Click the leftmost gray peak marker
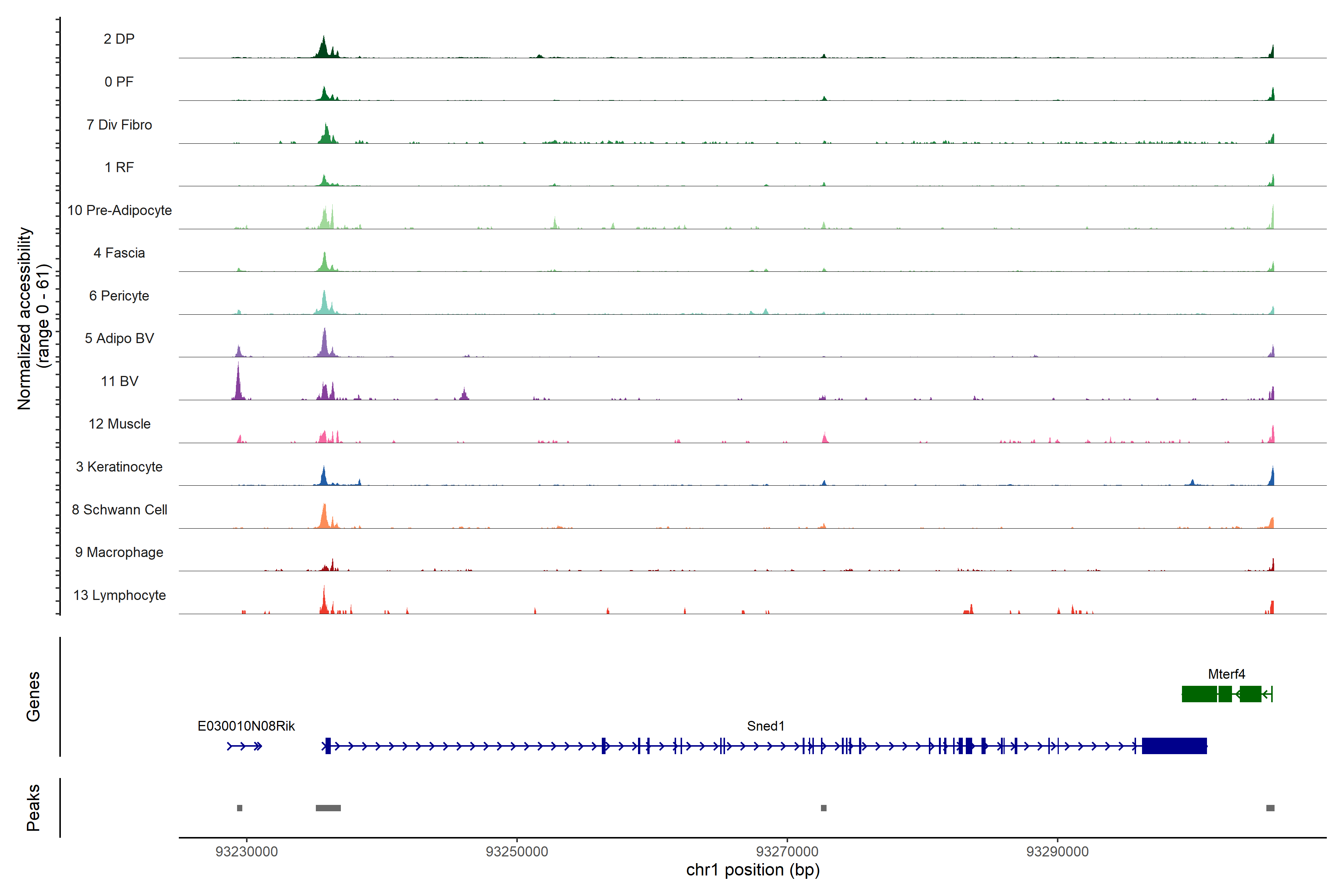Image resolution: width=1344 pixels, height=896 pixels. coord(239,808)
